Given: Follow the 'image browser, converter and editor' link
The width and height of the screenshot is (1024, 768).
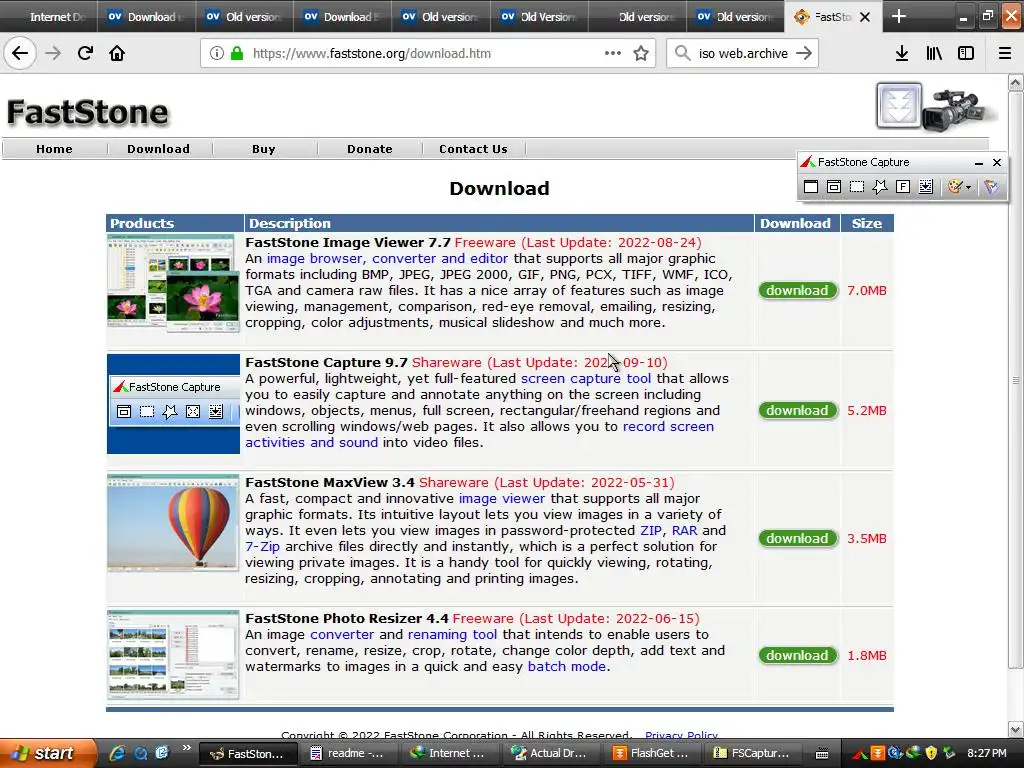Looking at the screenshot, I should (x=387, y=259).
